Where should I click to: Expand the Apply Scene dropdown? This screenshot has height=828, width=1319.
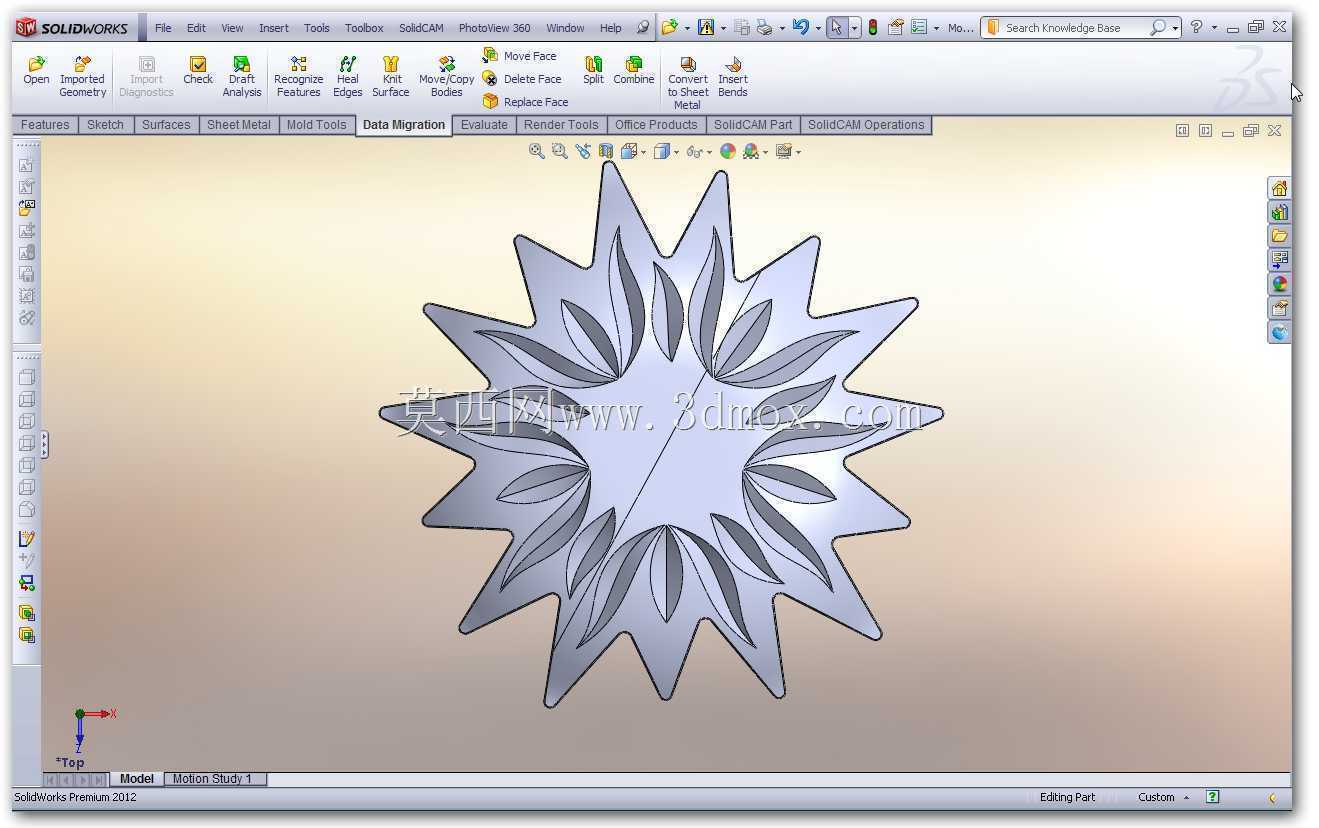pyautogui.click(x=766, y=152)
